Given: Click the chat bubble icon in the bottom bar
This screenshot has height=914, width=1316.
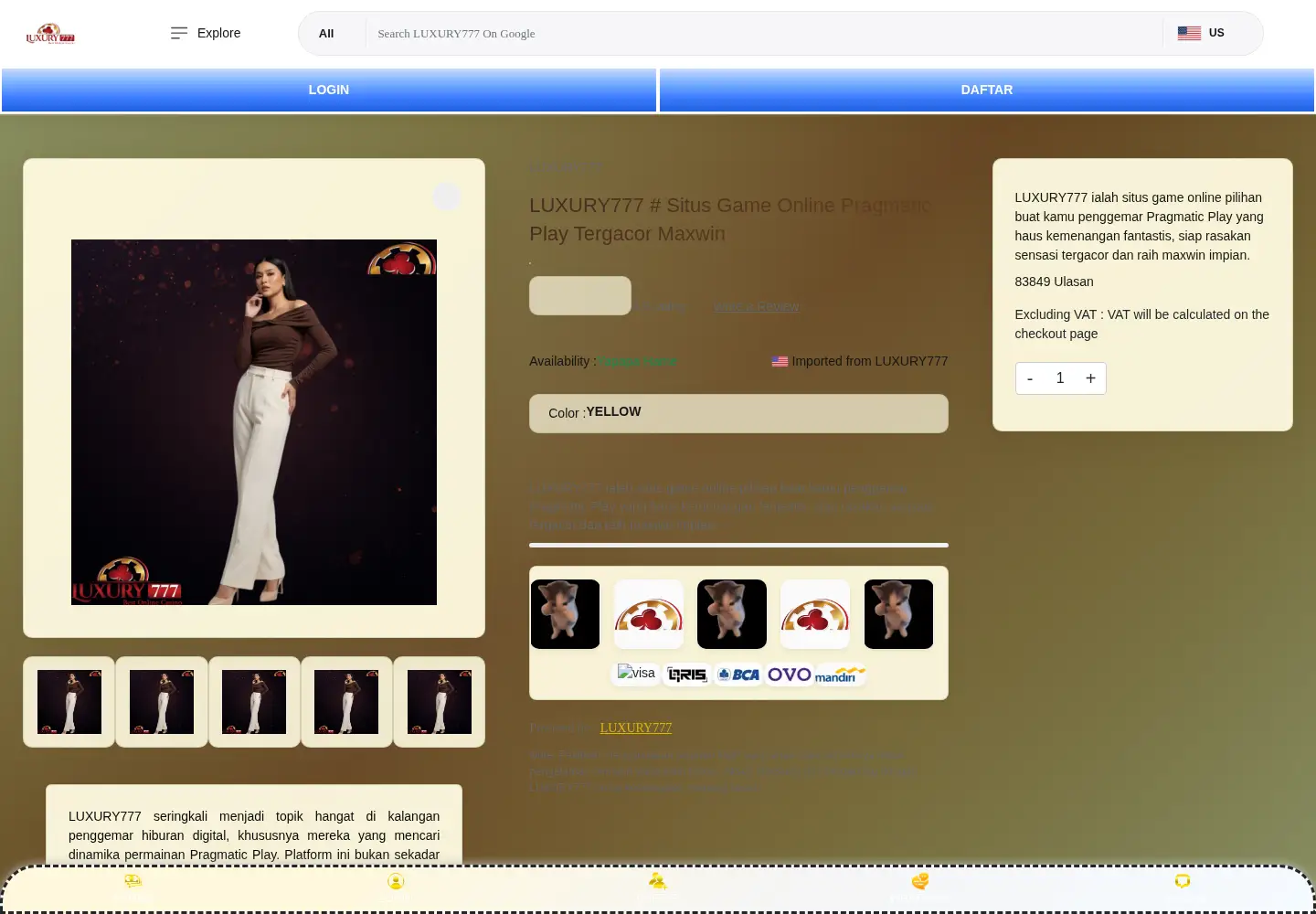Looking at the screenshot, I should click(1183, 881).
